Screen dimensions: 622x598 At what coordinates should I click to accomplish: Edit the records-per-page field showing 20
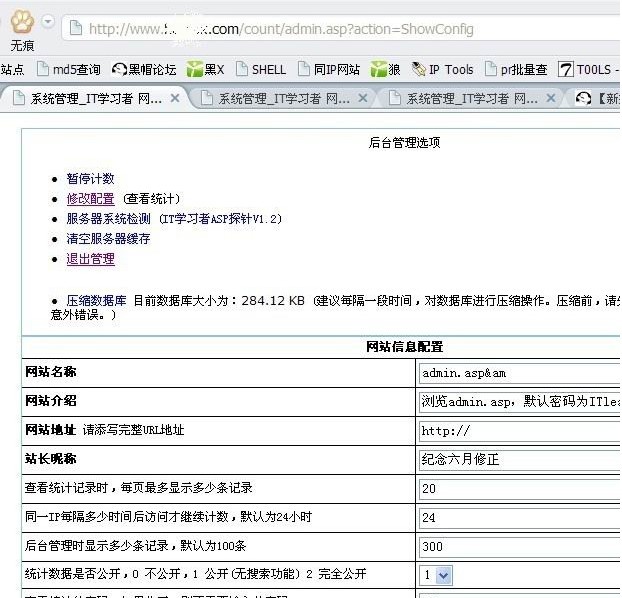coord(520,488)
